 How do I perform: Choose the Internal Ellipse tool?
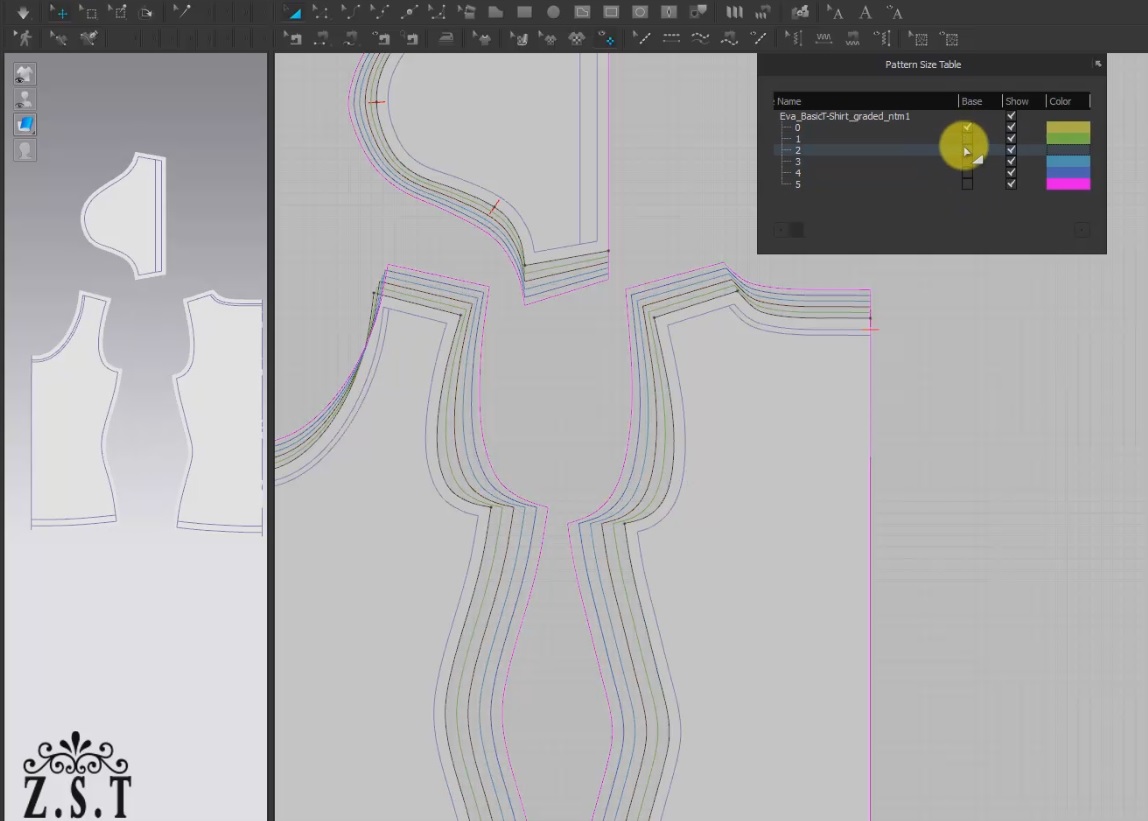[x=640, y=12]
